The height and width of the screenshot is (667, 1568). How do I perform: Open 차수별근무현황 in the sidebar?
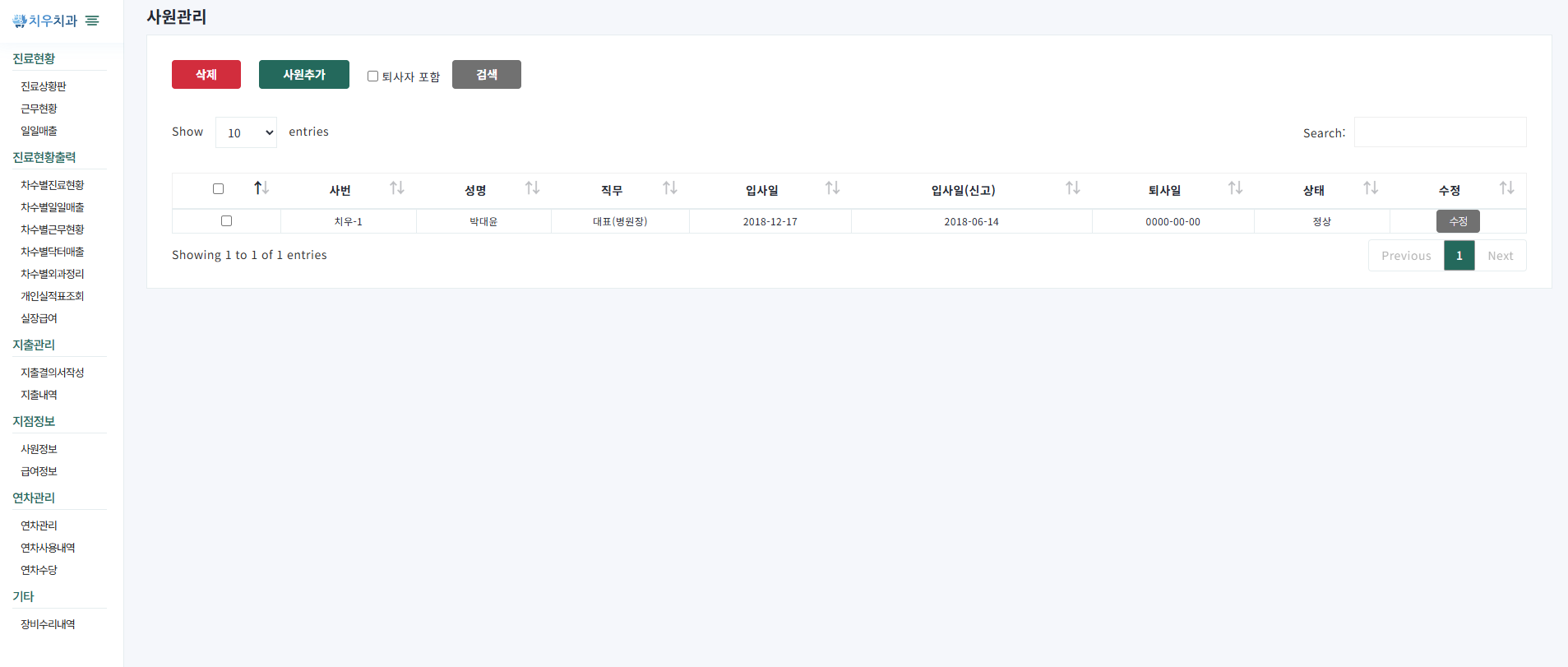pos(53,229)
